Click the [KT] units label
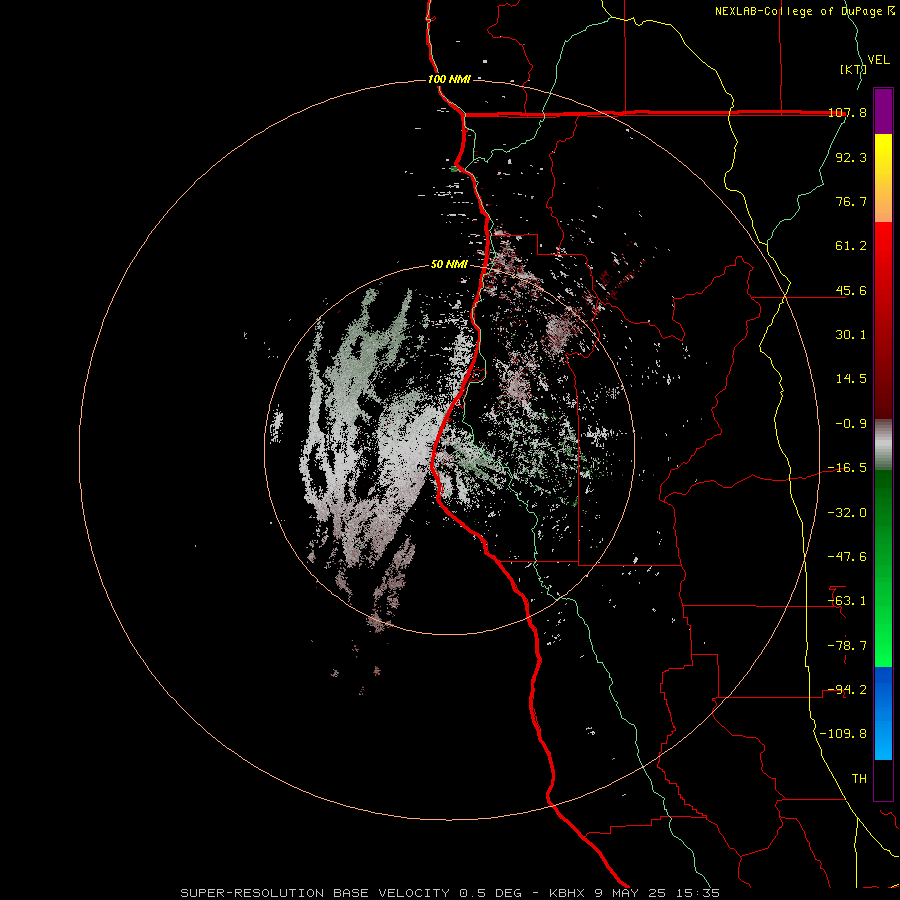The image size is (900, 900). point(853,69)
